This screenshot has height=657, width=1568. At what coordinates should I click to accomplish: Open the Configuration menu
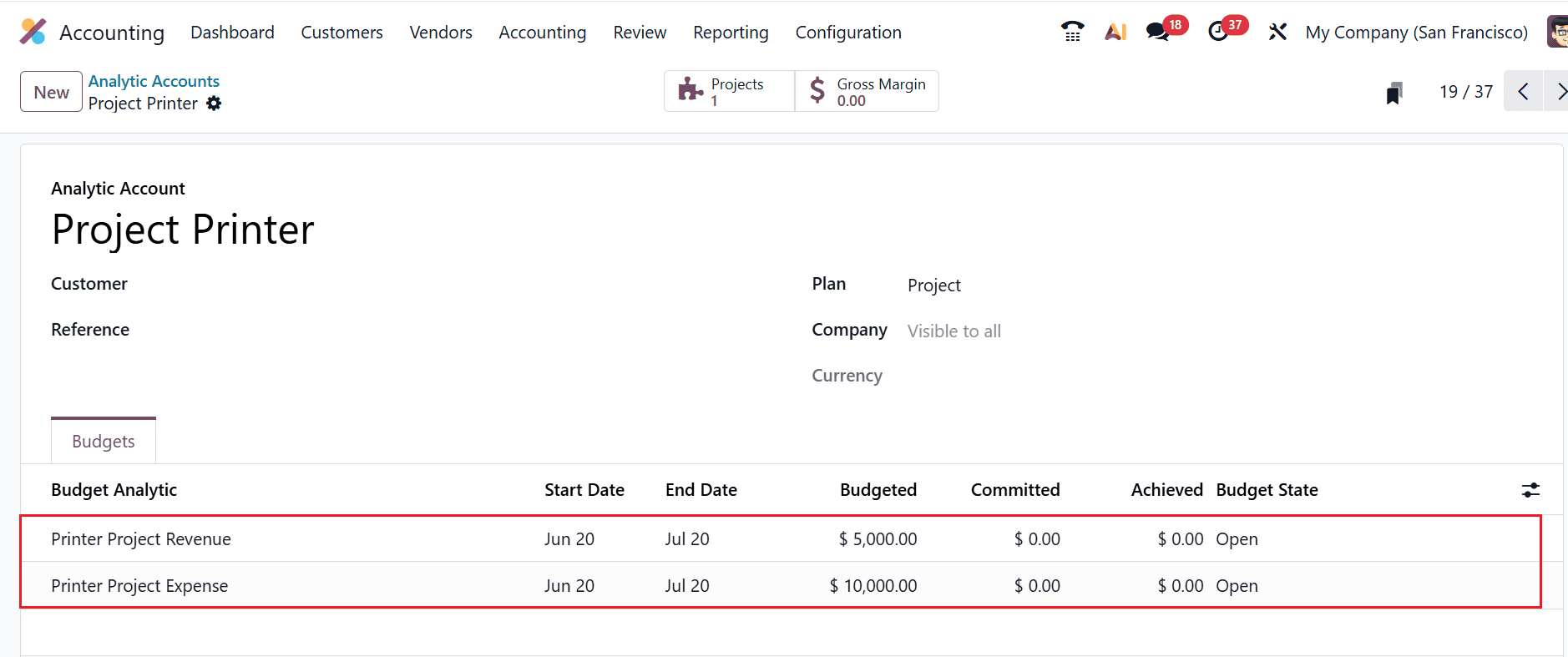pyautogui.click(x=848, y=33)
